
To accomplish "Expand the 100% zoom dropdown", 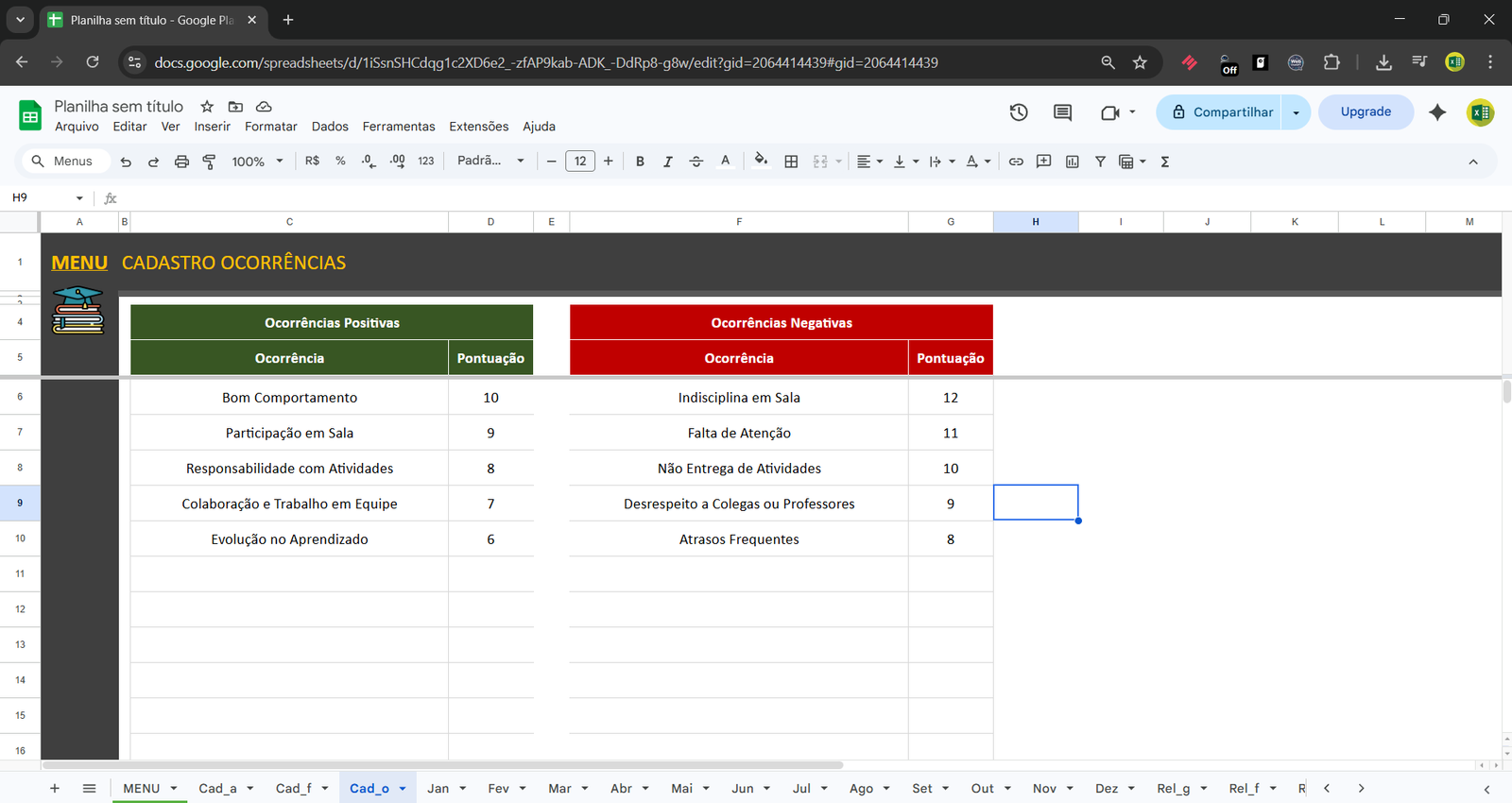I will click(x=257, y=162).
